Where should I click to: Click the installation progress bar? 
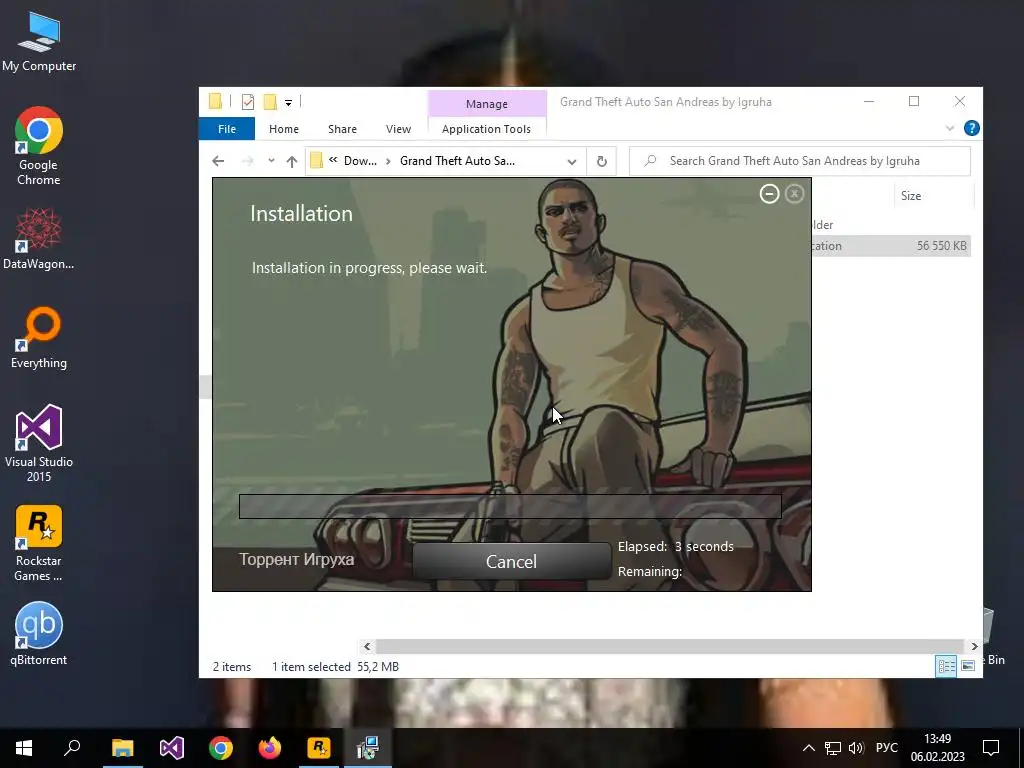pos(510,506)
